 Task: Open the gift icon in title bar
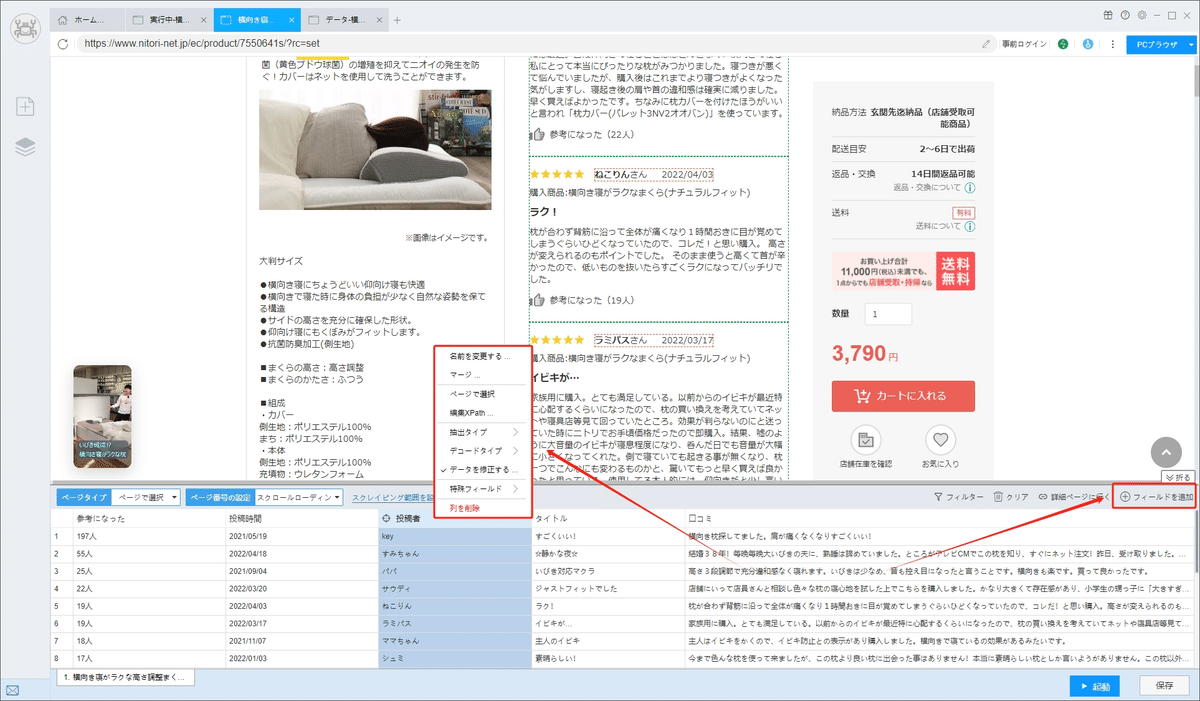[x=1108, y=14]
